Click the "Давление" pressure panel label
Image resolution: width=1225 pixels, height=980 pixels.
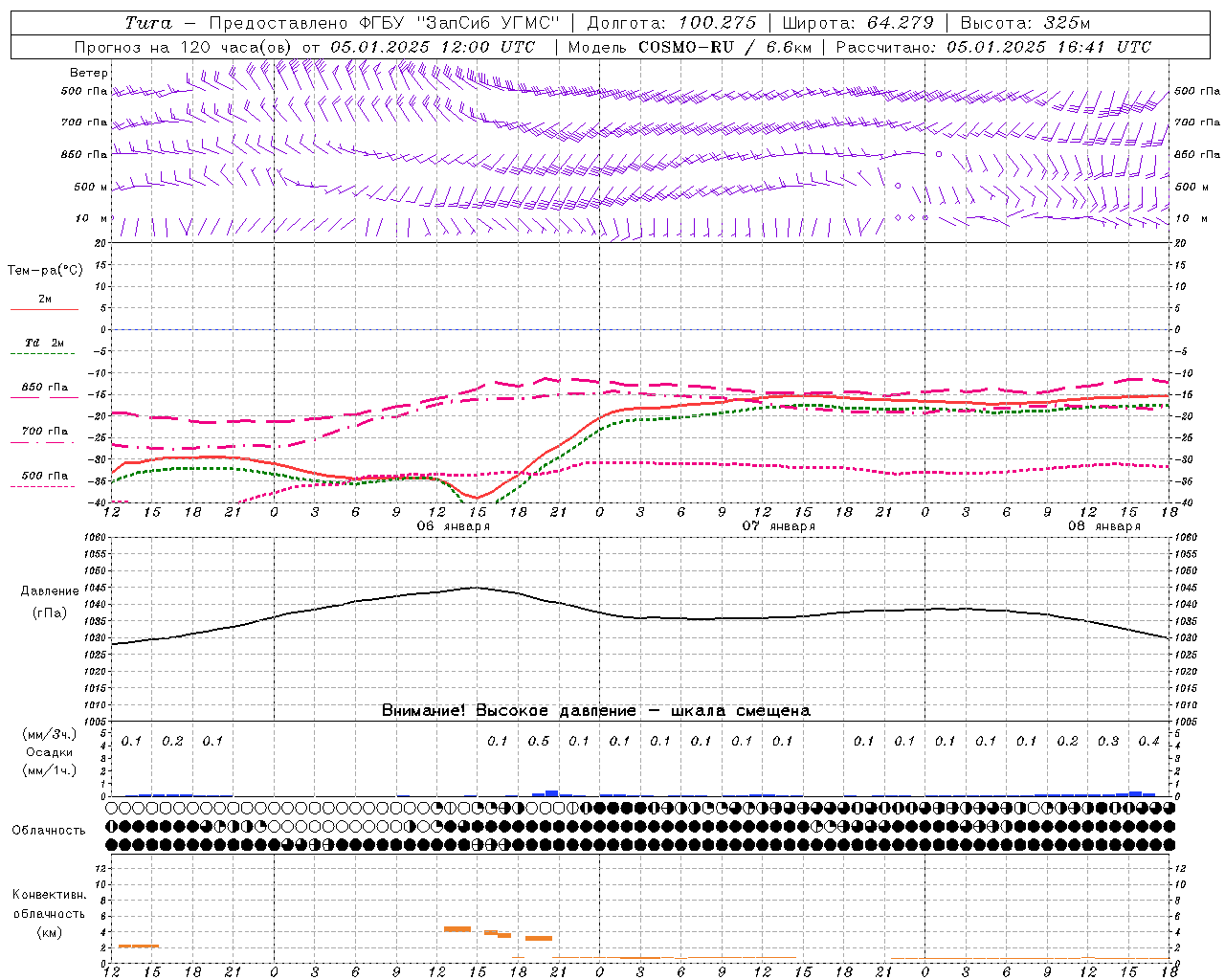click(x=49, y=591)
